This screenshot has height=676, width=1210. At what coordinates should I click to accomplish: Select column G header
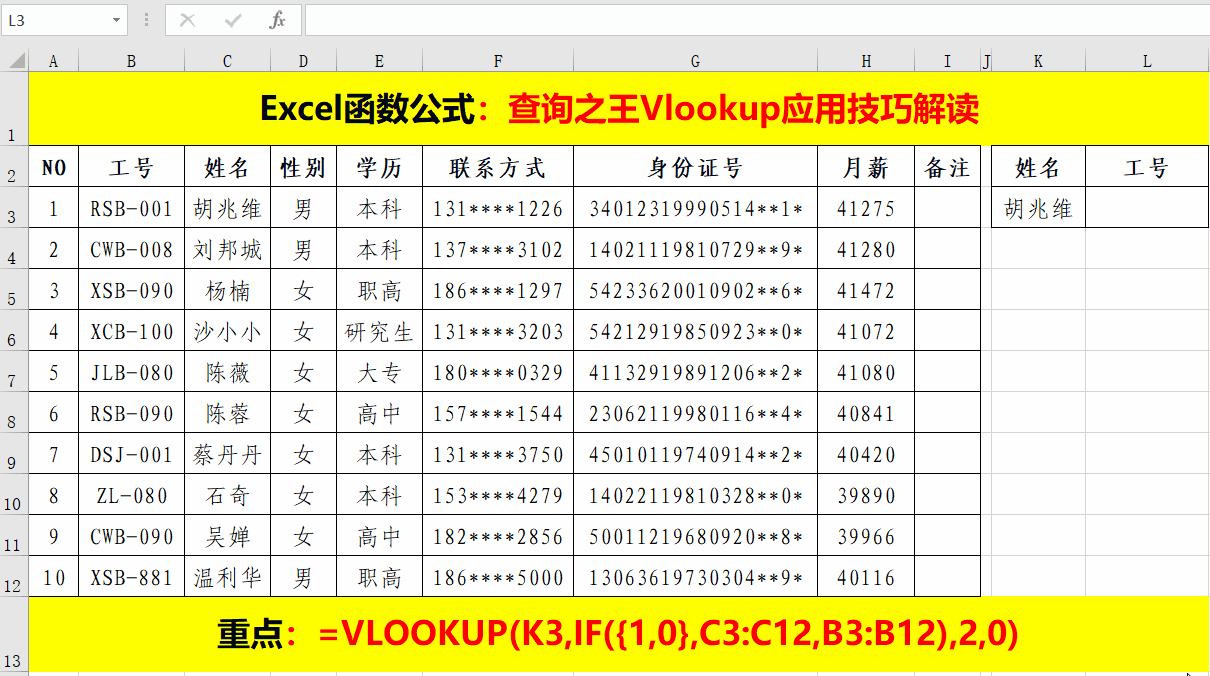(x=696, y=62)
